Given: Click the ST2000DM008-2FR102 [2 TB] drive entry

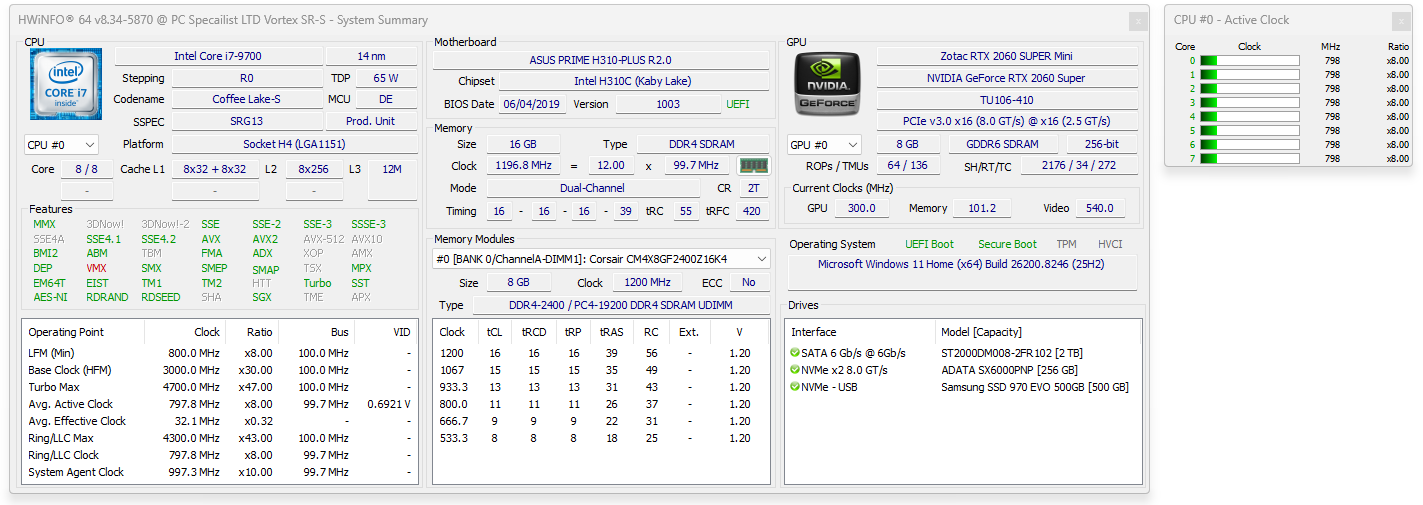Looking at the screenshot, I should [x=1012, y=353].
